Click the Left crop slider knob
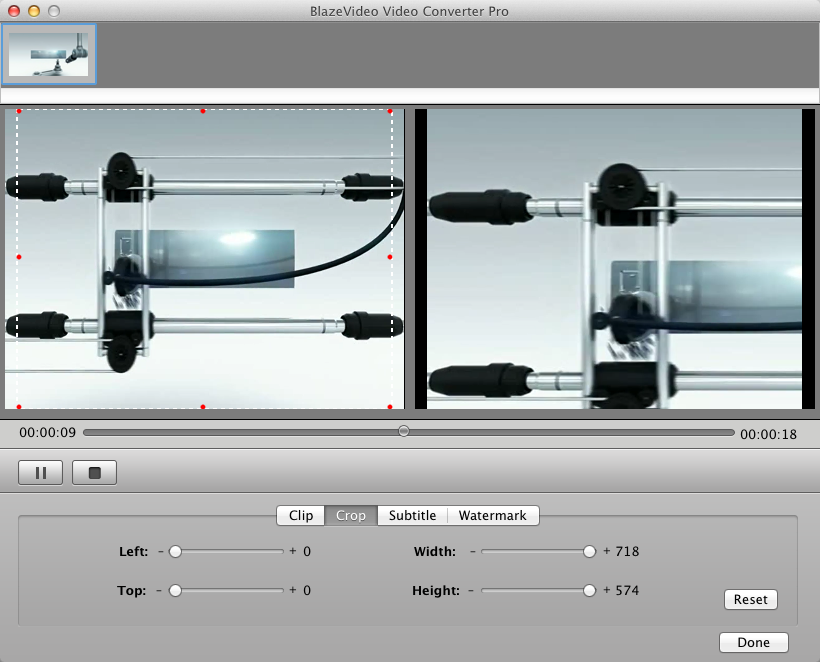This screenshot has width=820, height=662. [x=175, y=551]
